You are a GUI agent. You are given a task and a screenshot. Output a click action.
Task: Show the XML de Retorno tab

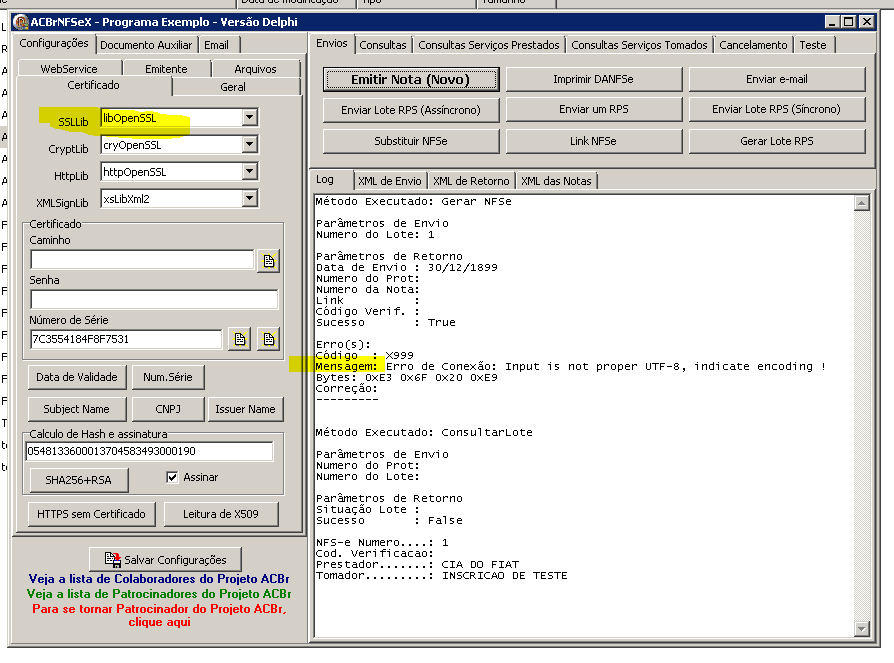coord(471,181)
